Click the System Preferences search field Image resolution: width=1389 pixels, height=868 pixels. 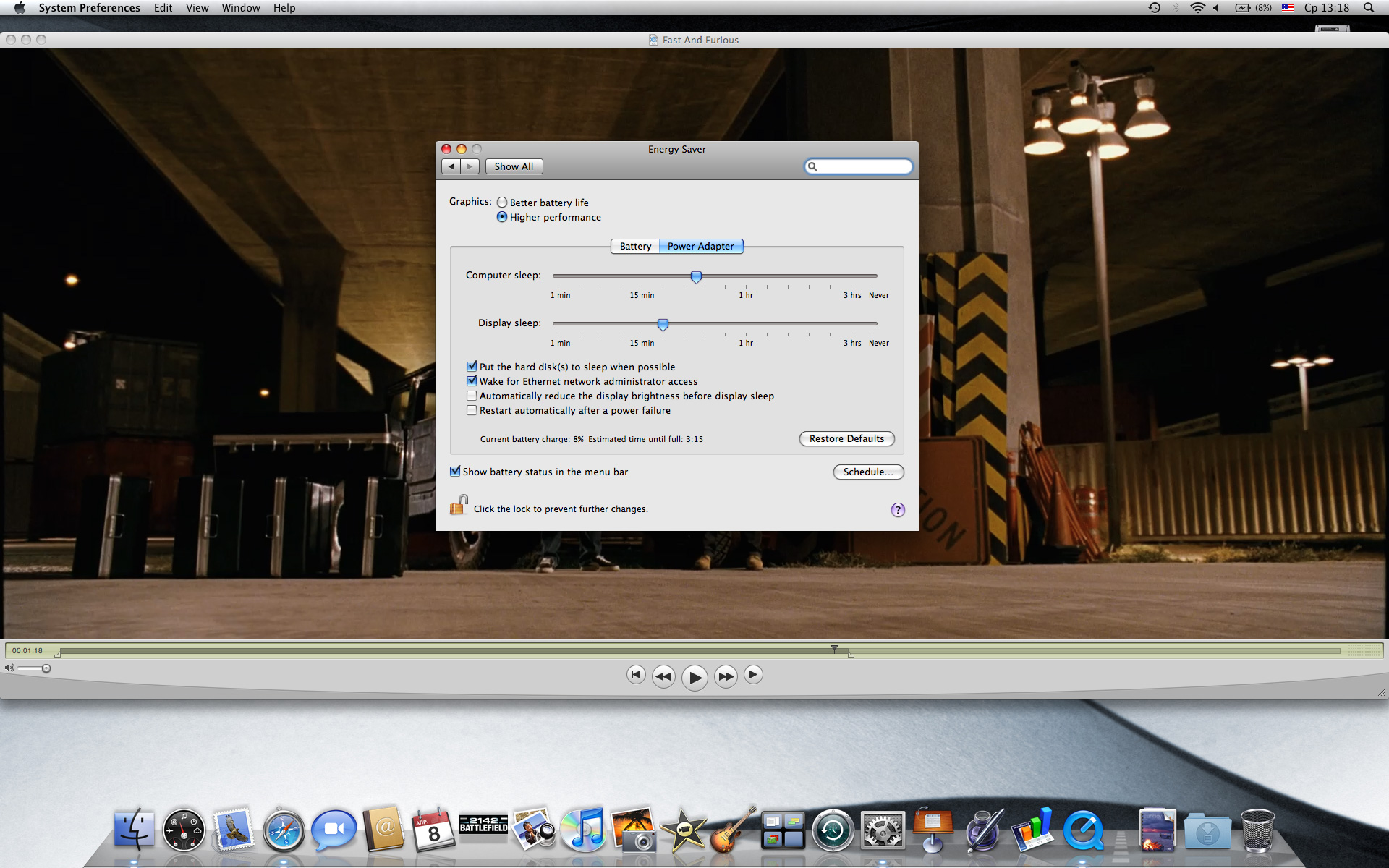(x=859, y=166)
